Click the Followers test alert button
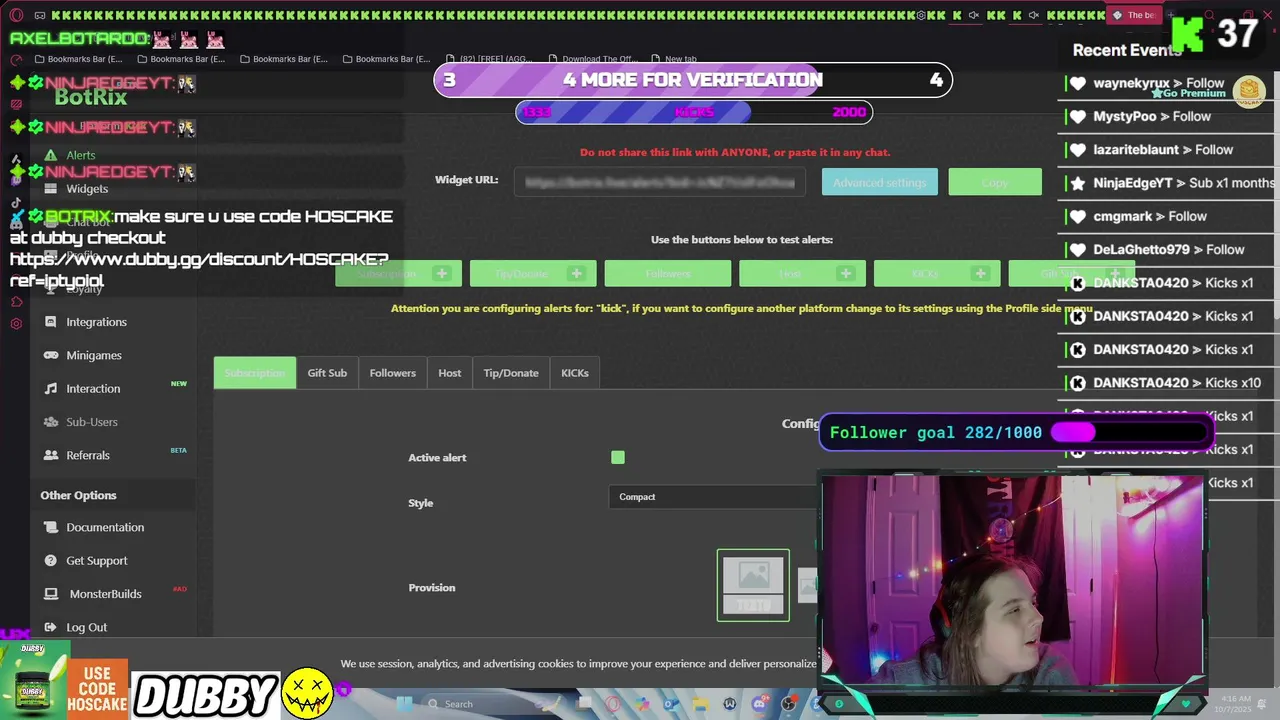 [x=668, y=273]
